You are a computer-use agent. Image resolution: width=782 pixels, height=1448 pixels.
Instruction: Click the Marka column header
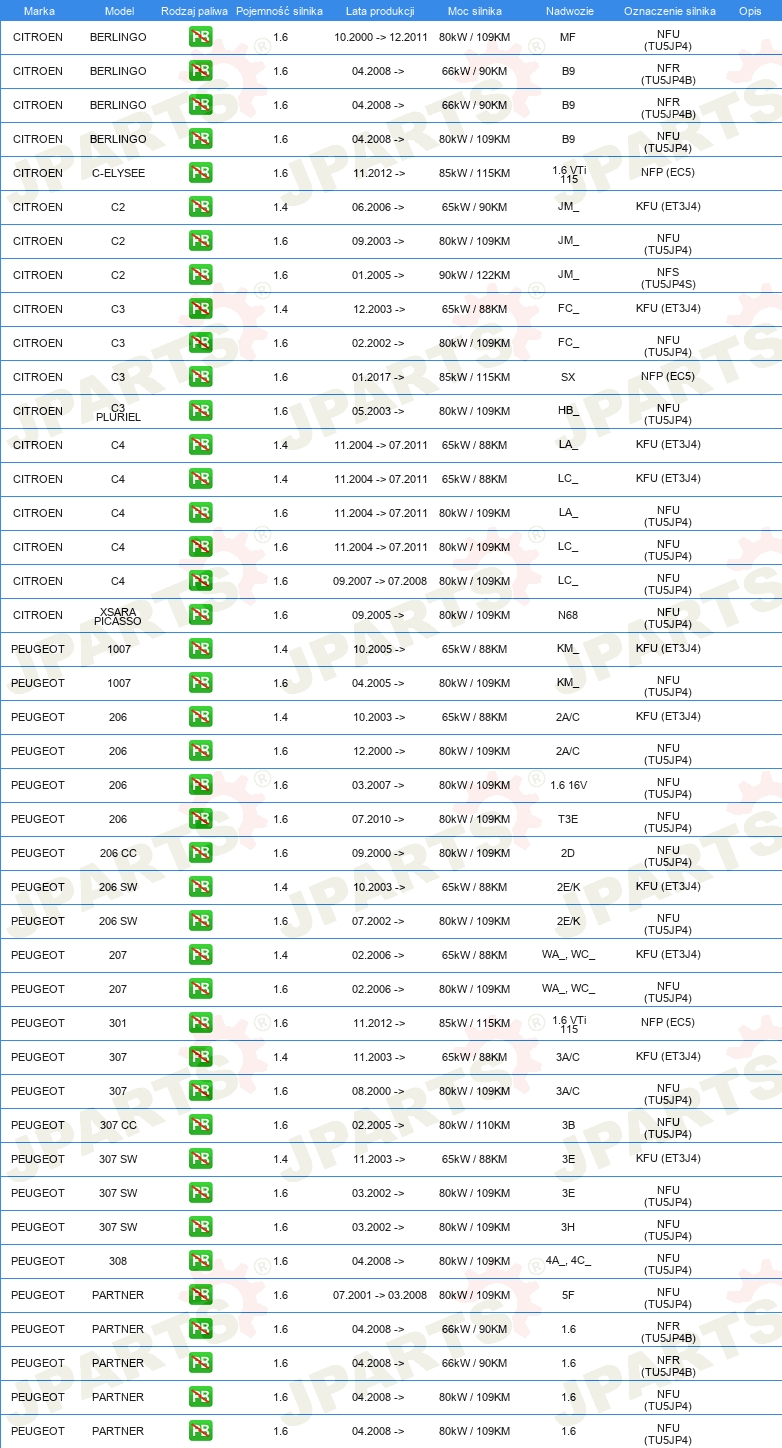(39, 11)
